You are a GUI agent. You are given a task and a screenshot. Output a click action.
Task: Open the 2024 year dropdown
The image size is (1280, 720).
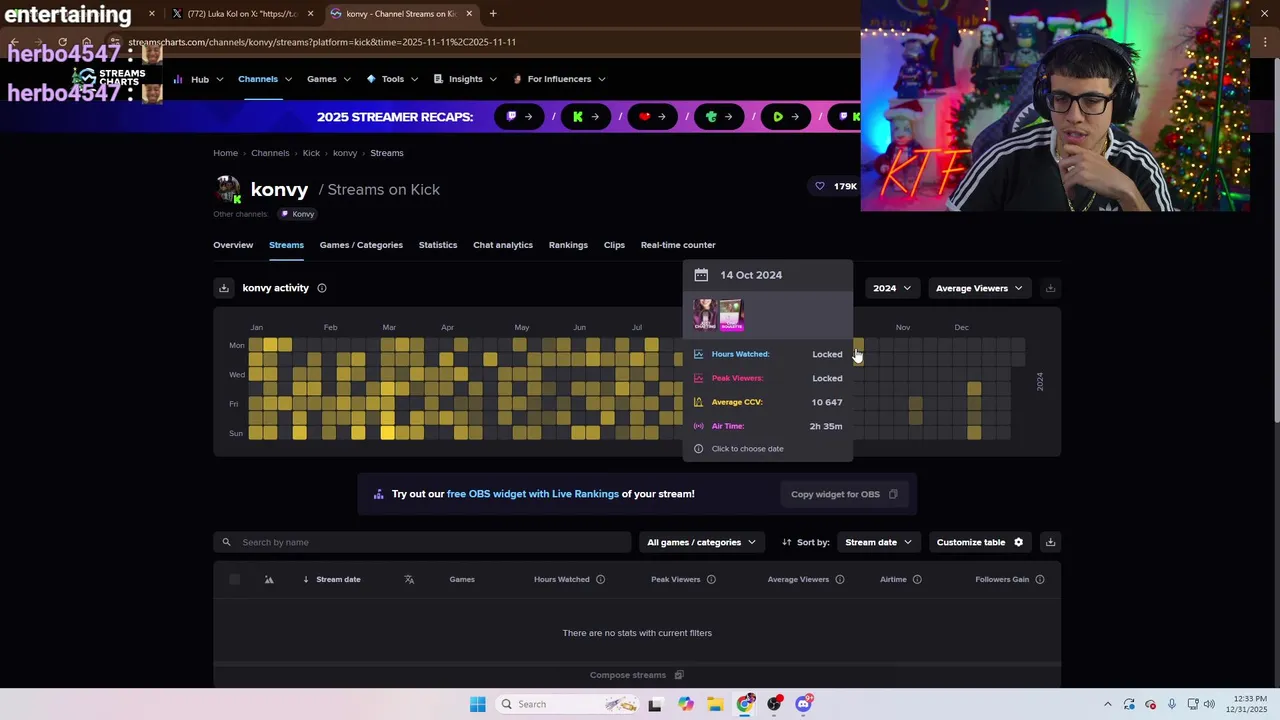891,288
